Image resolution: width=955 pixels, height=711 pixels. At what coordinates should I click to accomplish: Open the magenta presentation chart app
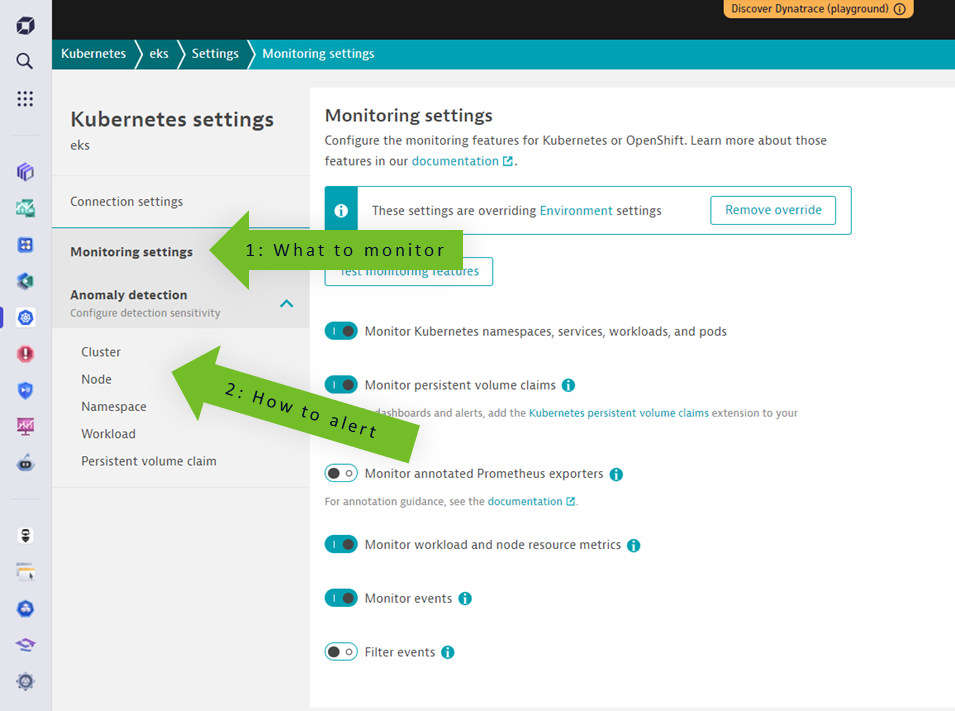click(x=25, y=426)
